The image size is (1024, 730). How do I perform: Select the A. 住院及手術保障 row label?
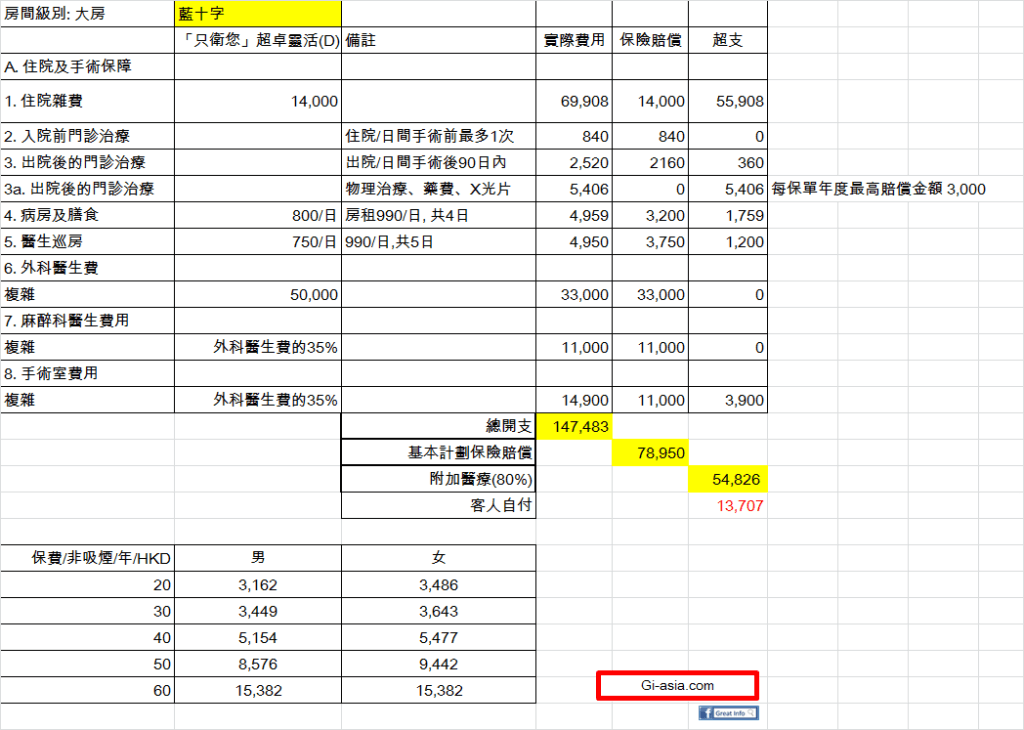click(68, 67)
